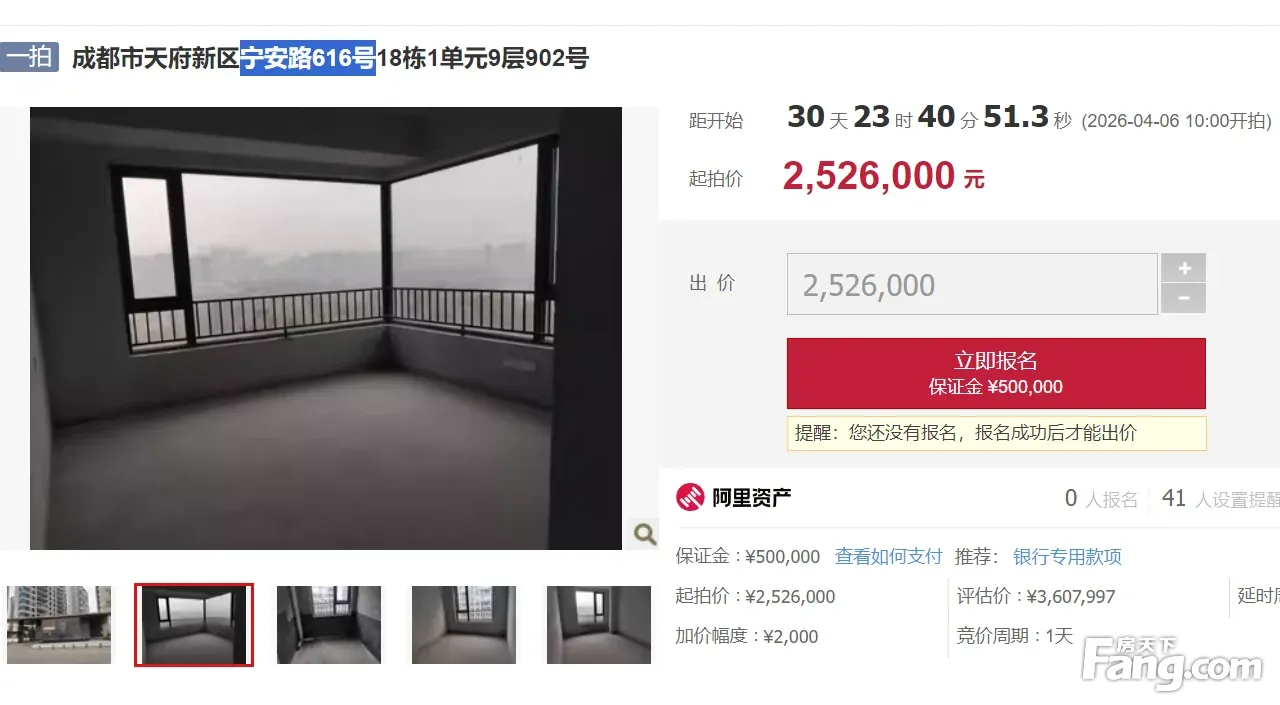Open the 银行专用款项 link
The width and height of the screenshot is (1280, 705).
[1067, 557]
